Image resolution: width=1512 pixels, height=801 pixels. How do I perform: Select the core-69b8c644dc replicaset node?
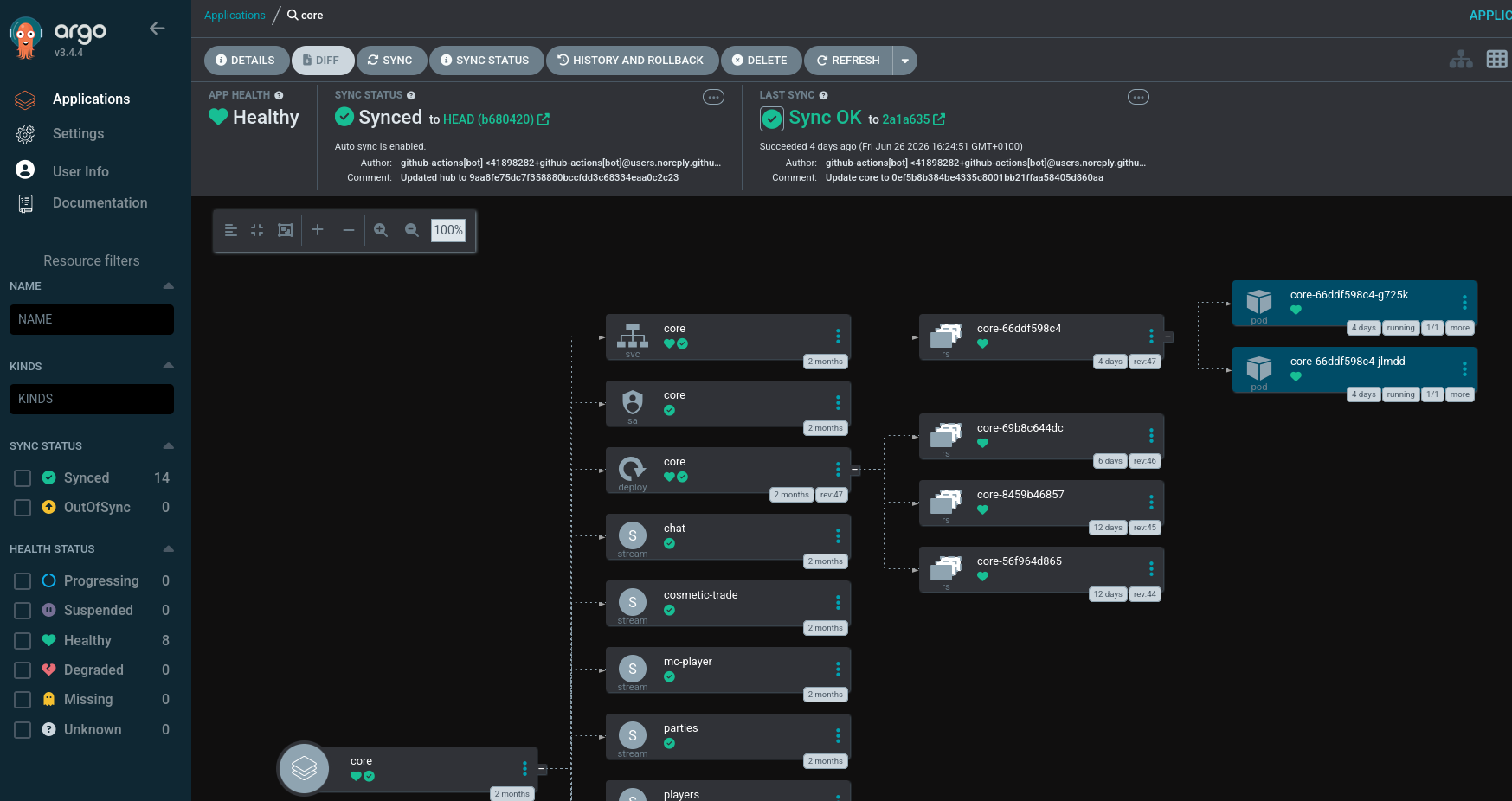(x=1041, y=436)
